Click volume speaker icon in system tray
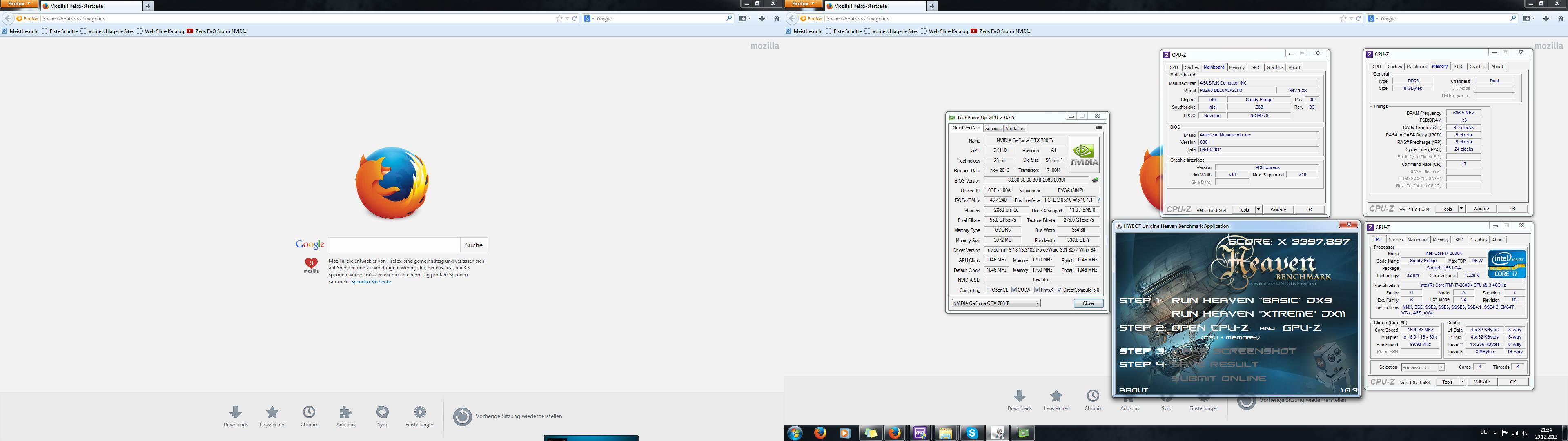This screenshot has height=441, width=1568. 1526,433
